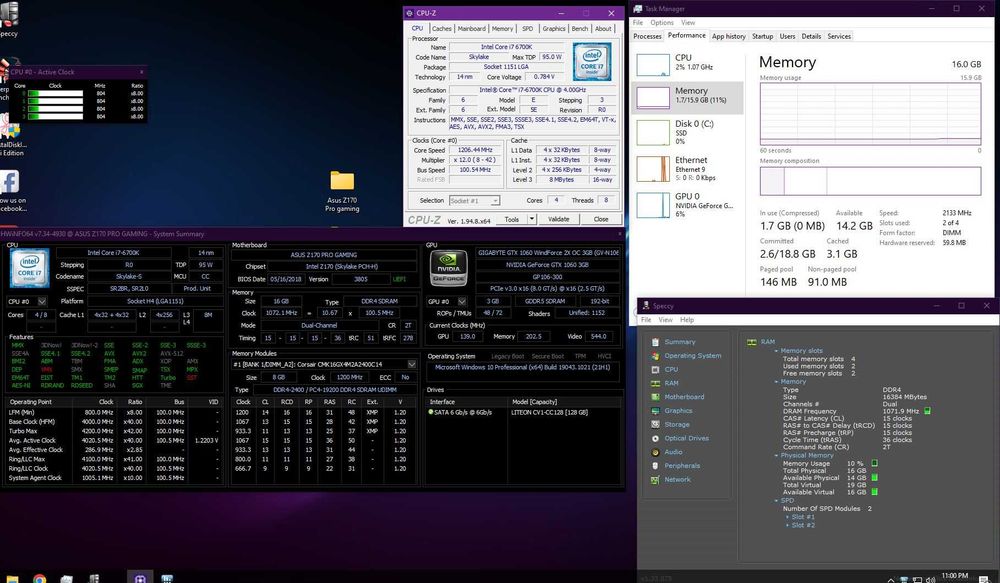Screen dimensions: 1000x583
Task: Click Intel Core i7 logo in CPU-Z
Action: (x=592, y=61)
